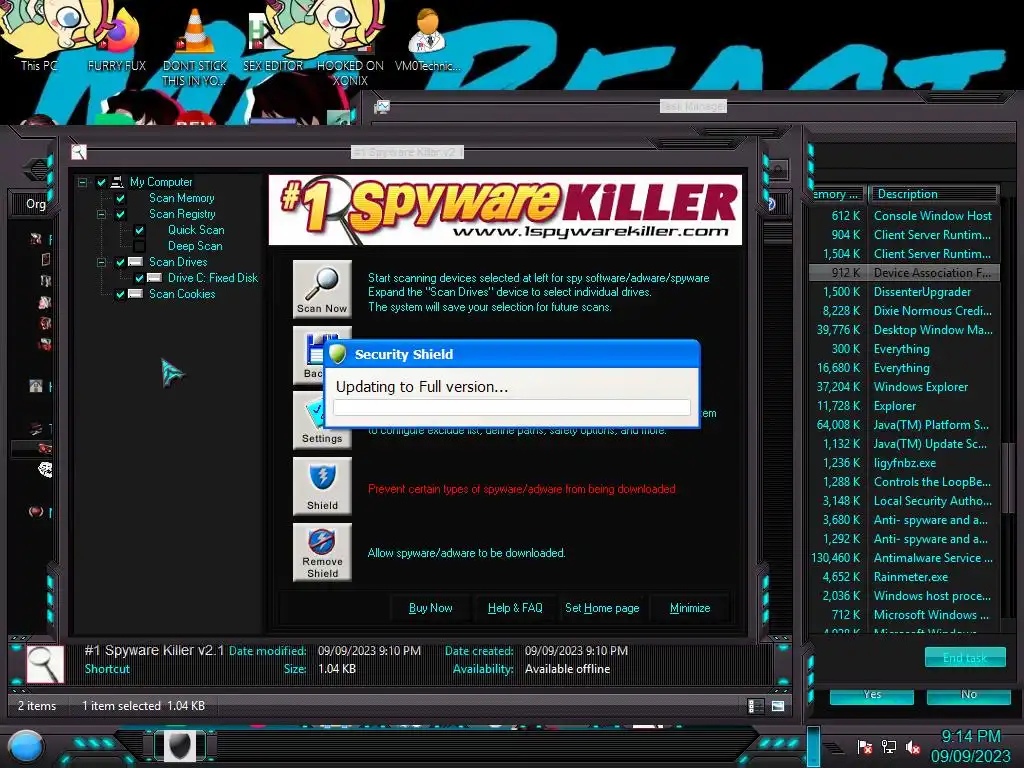The image size is (1024, 768).
Task: Launch FURRY FUX Firefox shortcut
Action: tap(117, 40)
